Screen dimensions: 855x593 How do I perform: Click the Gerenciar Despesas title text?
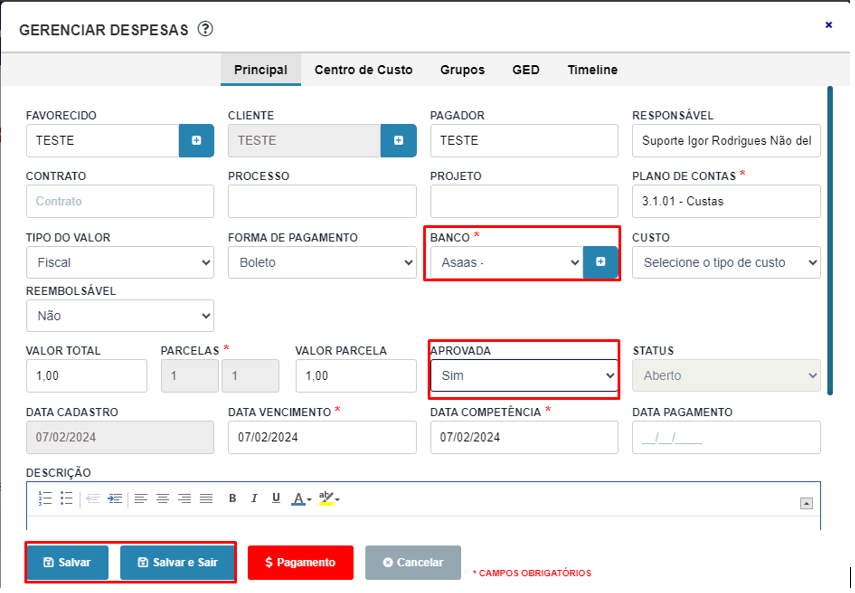pos(104,29)
